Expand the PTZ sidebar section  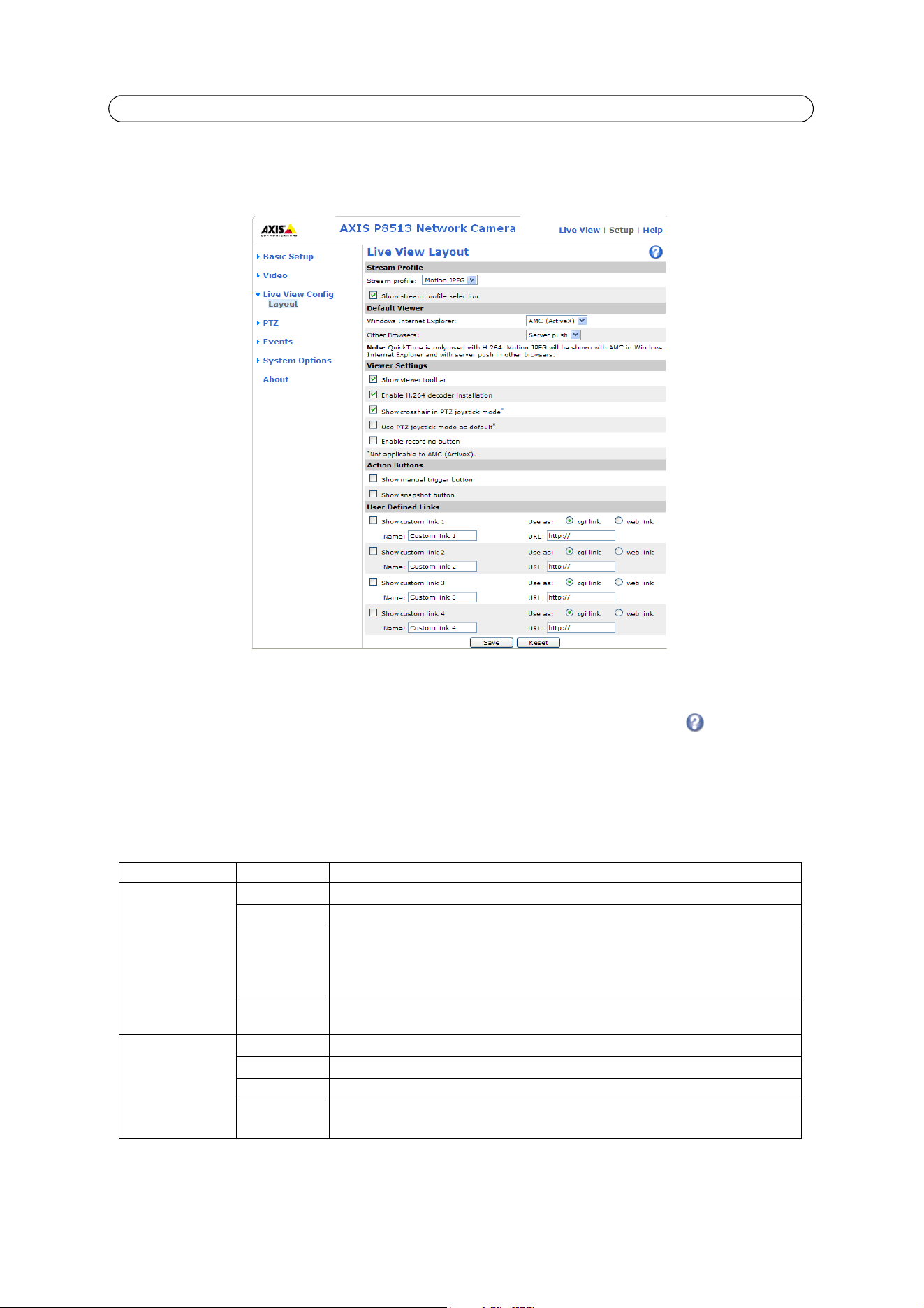coord(270,324)
